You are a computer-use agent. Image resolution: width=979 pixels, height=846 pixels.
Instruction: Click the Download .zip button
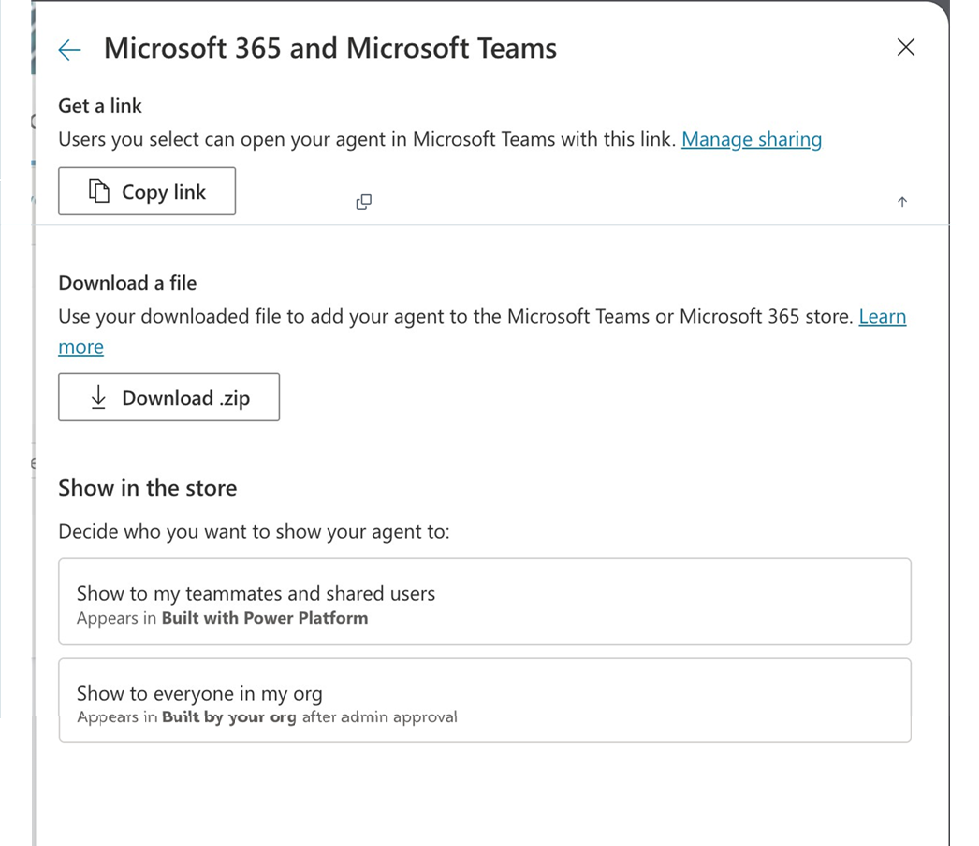(x=169, y=397)
